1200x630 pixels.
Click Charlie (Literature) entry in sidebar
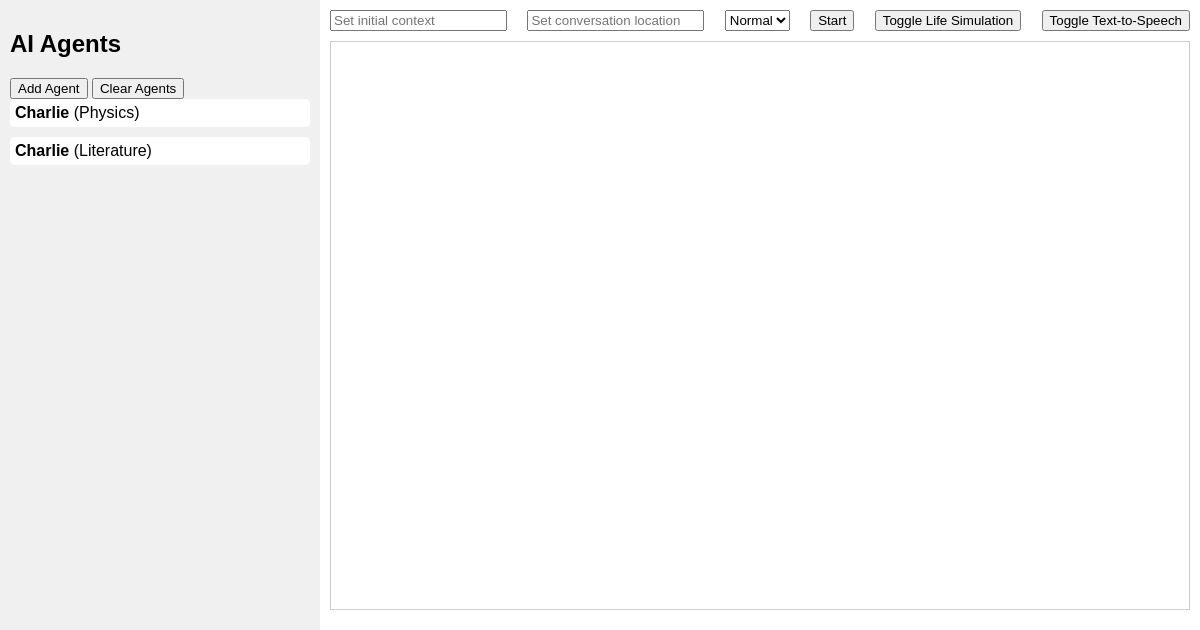(x=160, y=150)
